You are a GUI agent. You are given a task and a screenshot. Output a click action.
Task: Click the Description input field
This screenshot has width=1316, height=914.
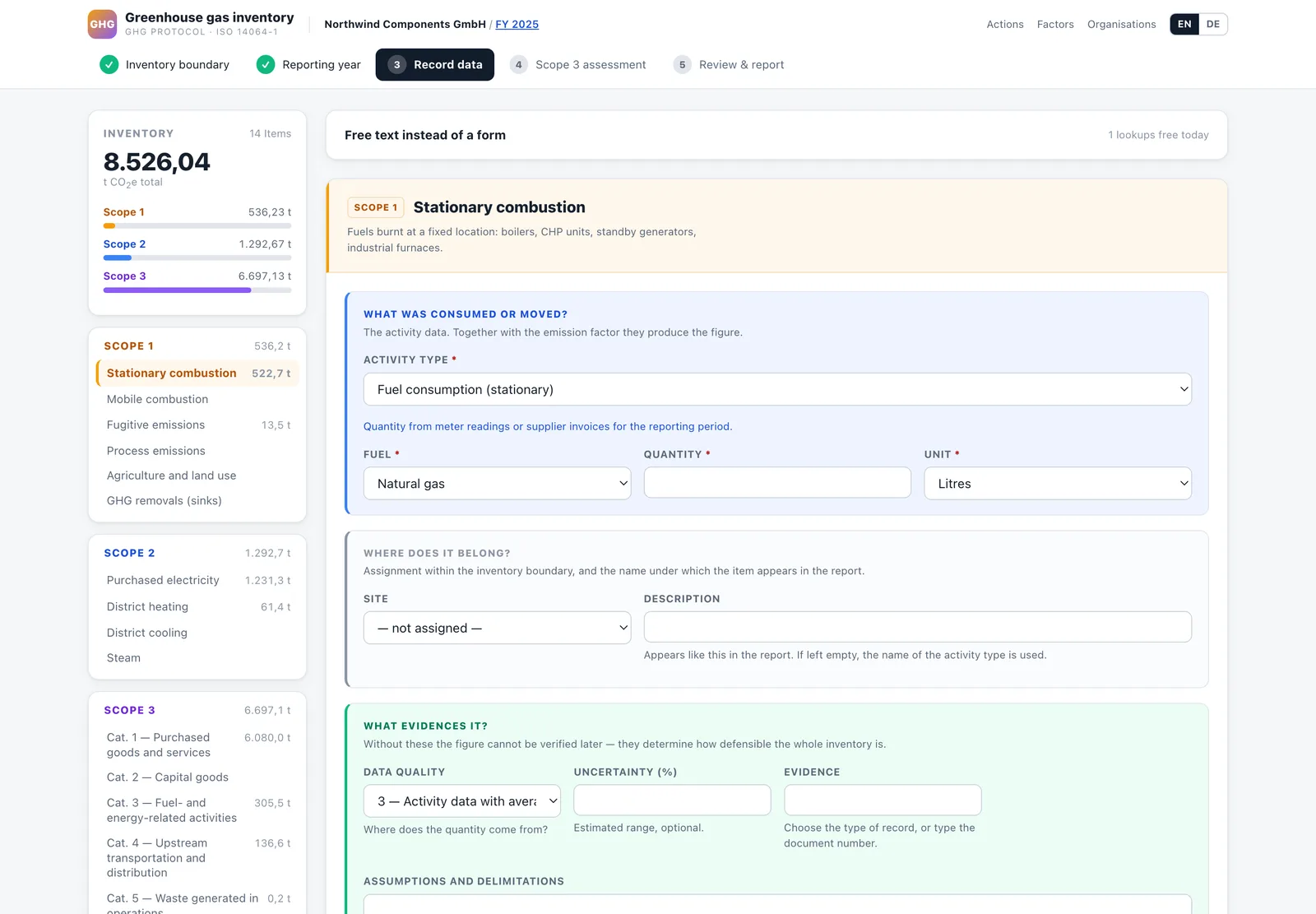[x=918, y=627]
